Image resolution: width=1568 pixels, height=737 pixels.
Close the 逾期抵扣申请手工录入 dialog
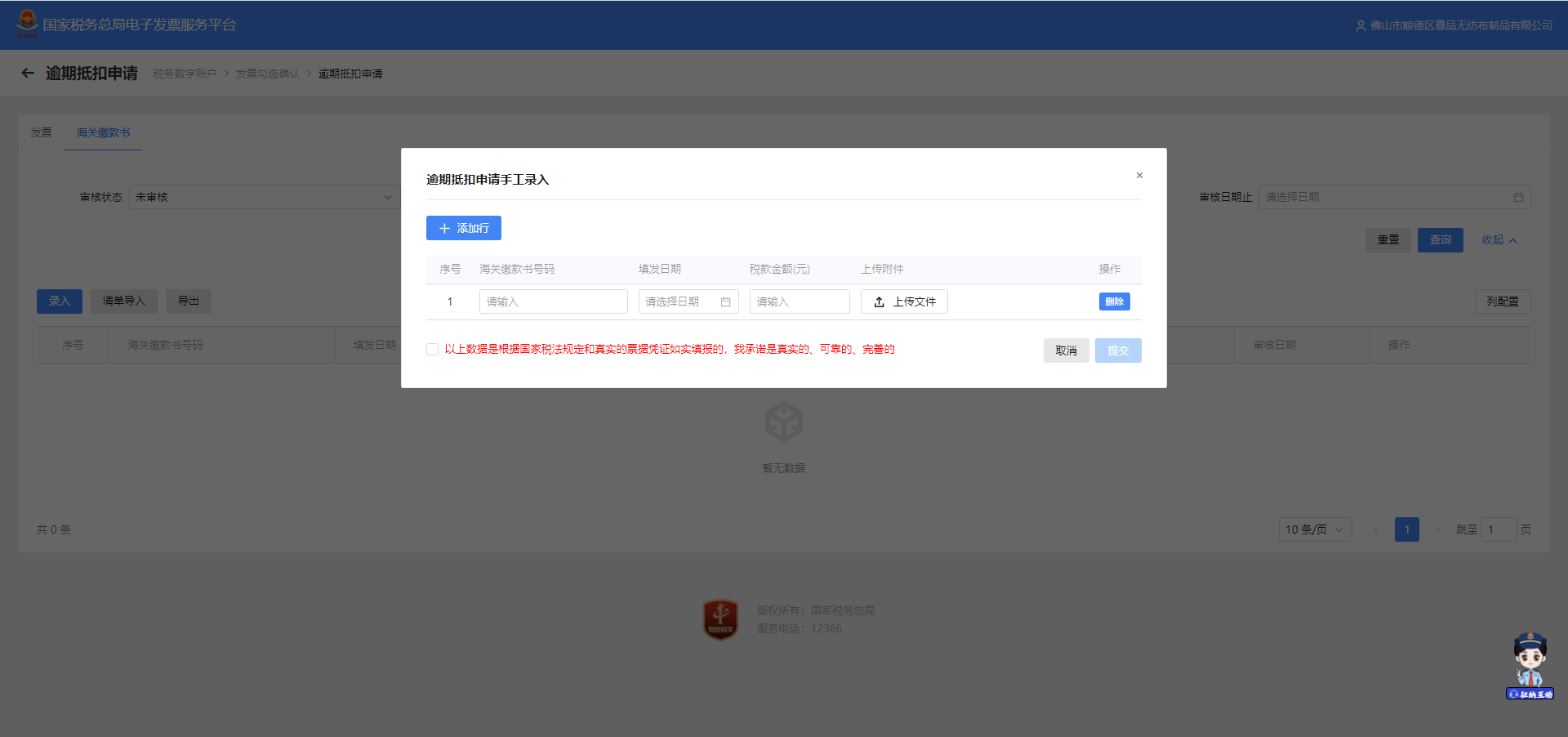[x=1139, y=176]
